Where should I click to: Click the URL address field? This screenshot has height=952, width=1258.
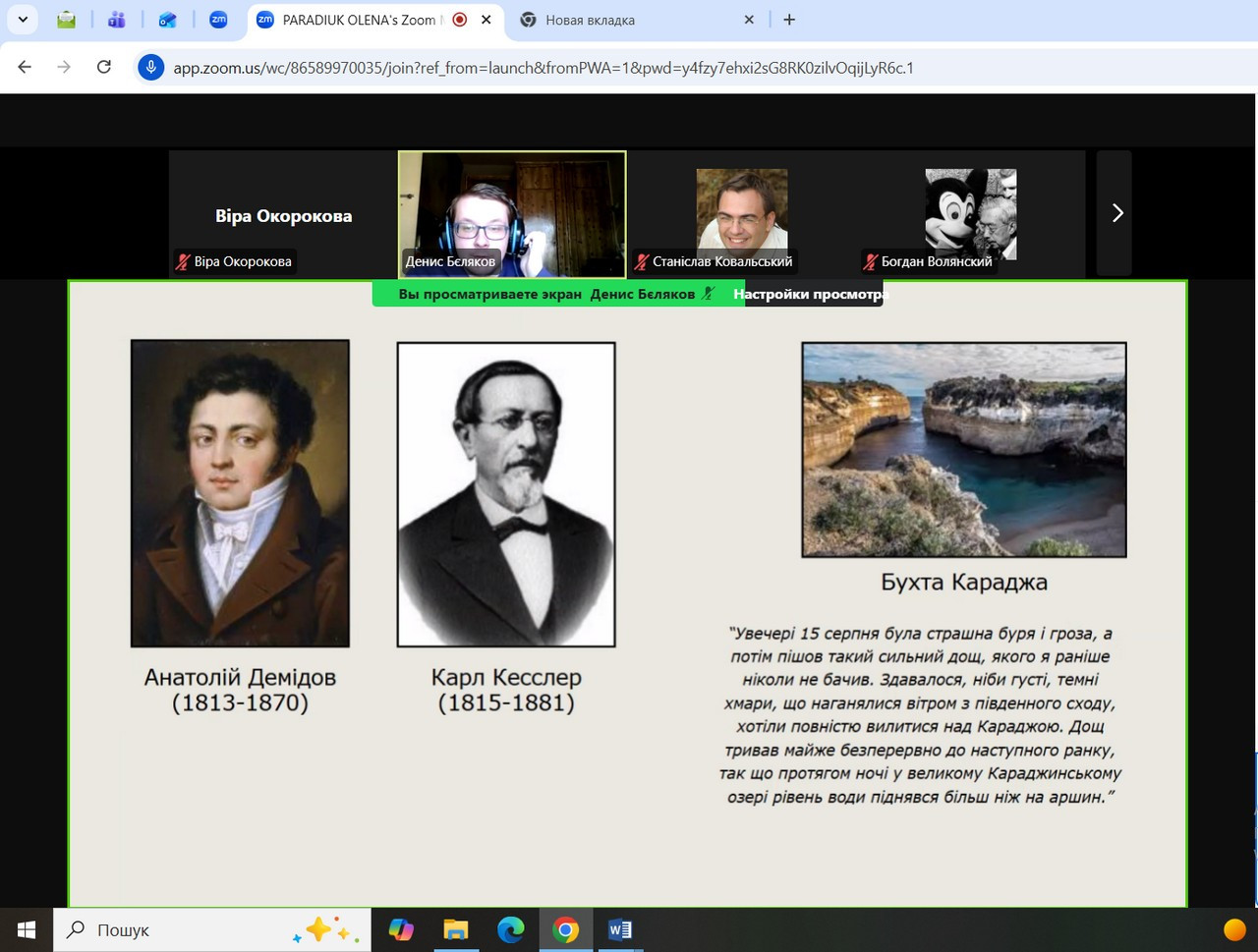pyautogui.click(x=543, y=68)
